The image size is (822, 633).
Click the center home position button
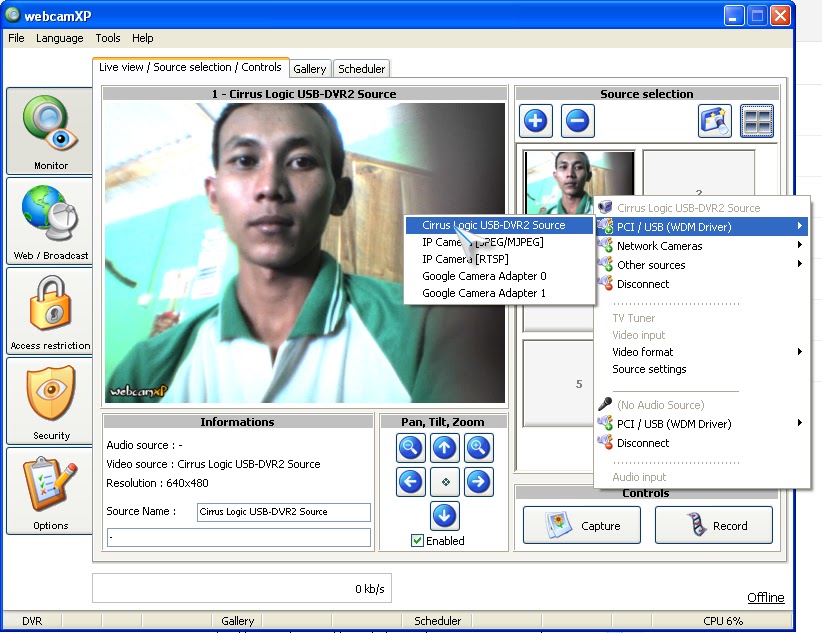pyautogui.click(x=445, y=482)
